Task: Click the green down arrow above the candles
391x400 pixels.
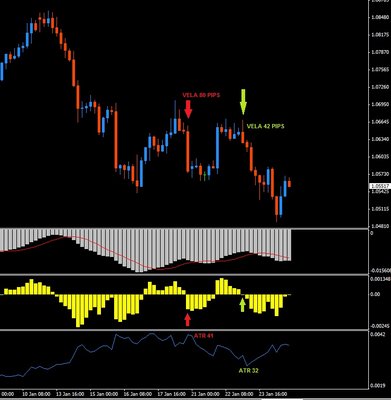Action: tap(243, 101)
